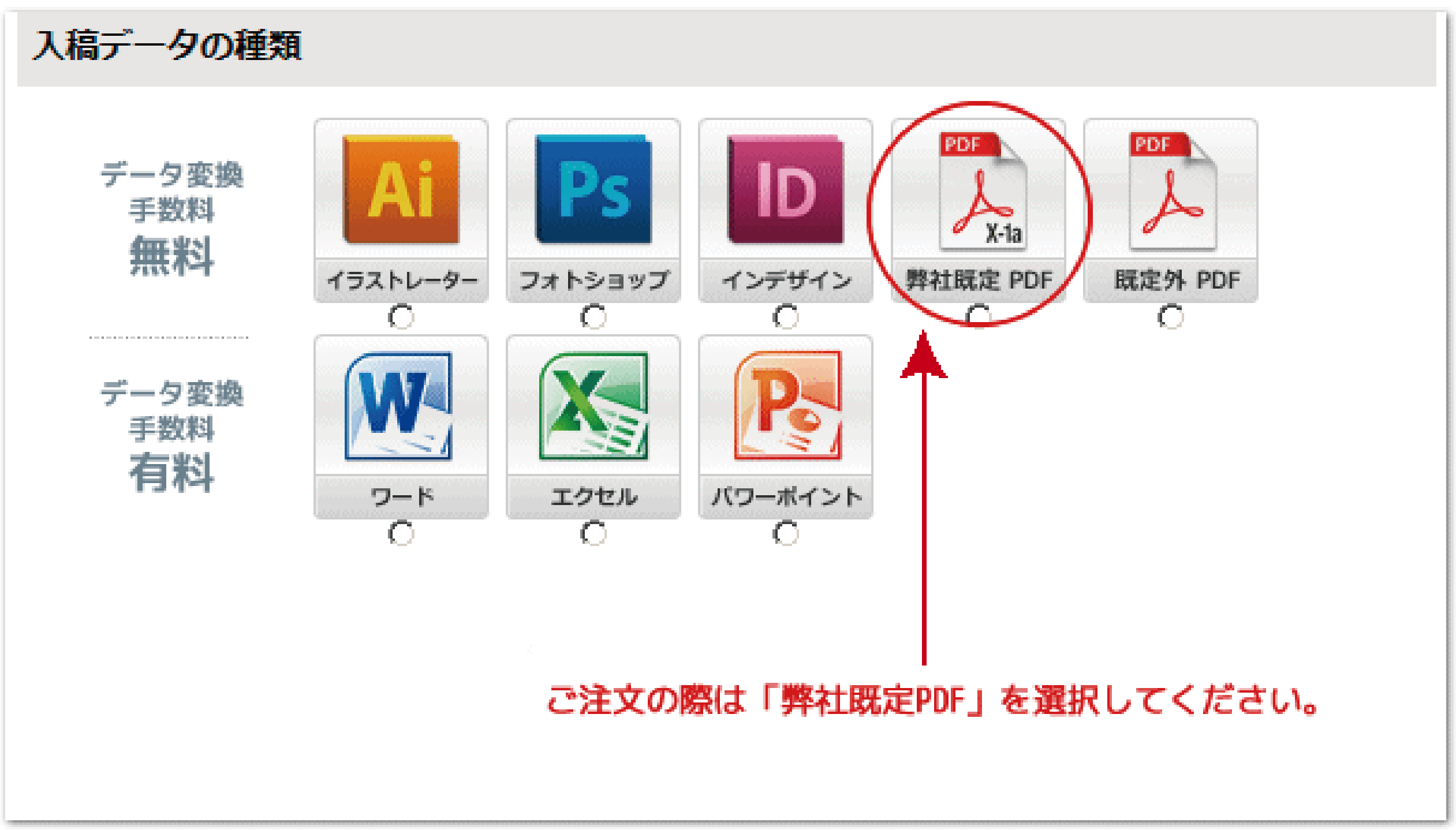Screen dimensions: 1456x830
Task: Click the PowerPoint icon
Action: 788,406
